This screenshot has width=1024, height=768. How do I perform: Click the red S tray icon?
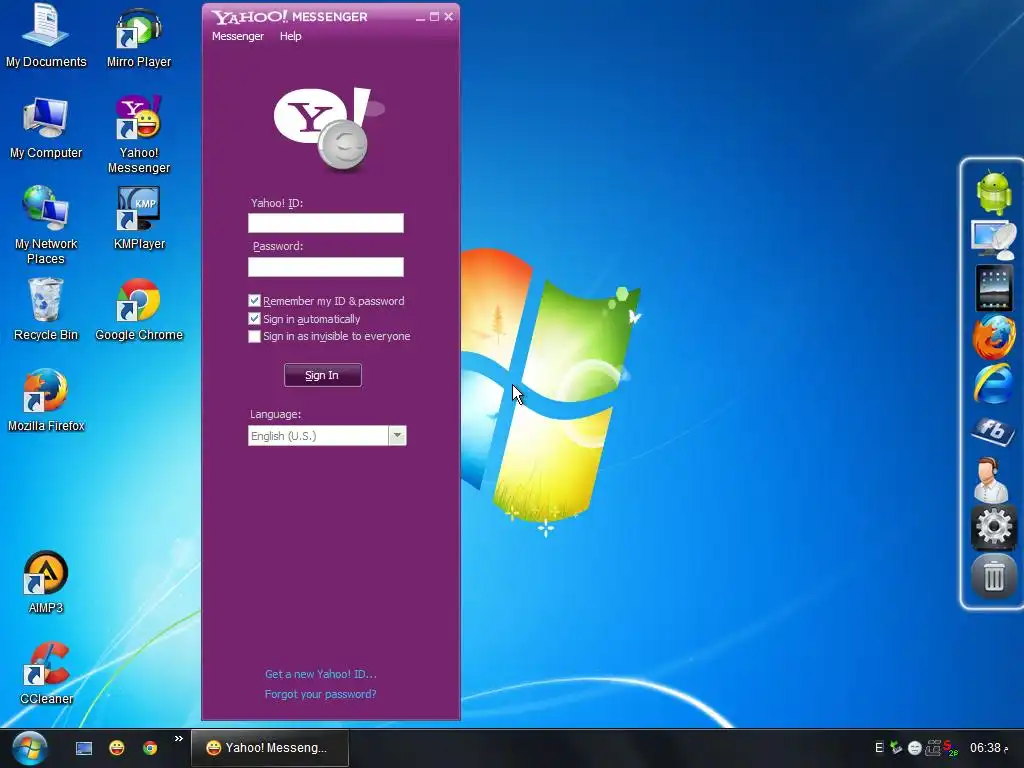950,748
